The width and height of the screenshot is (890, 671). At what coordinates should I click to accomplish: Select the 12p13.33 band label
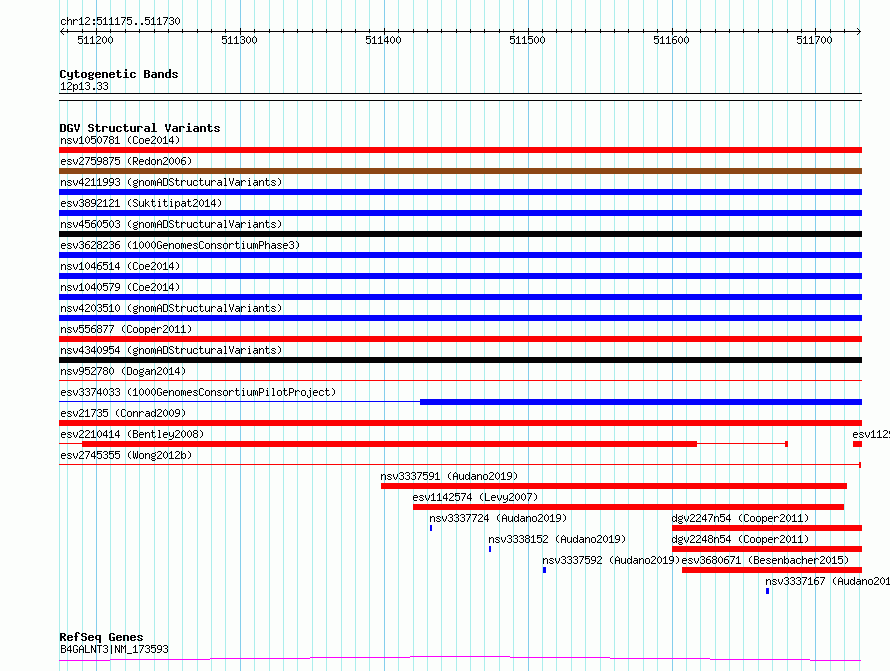(x=84, y=86)
